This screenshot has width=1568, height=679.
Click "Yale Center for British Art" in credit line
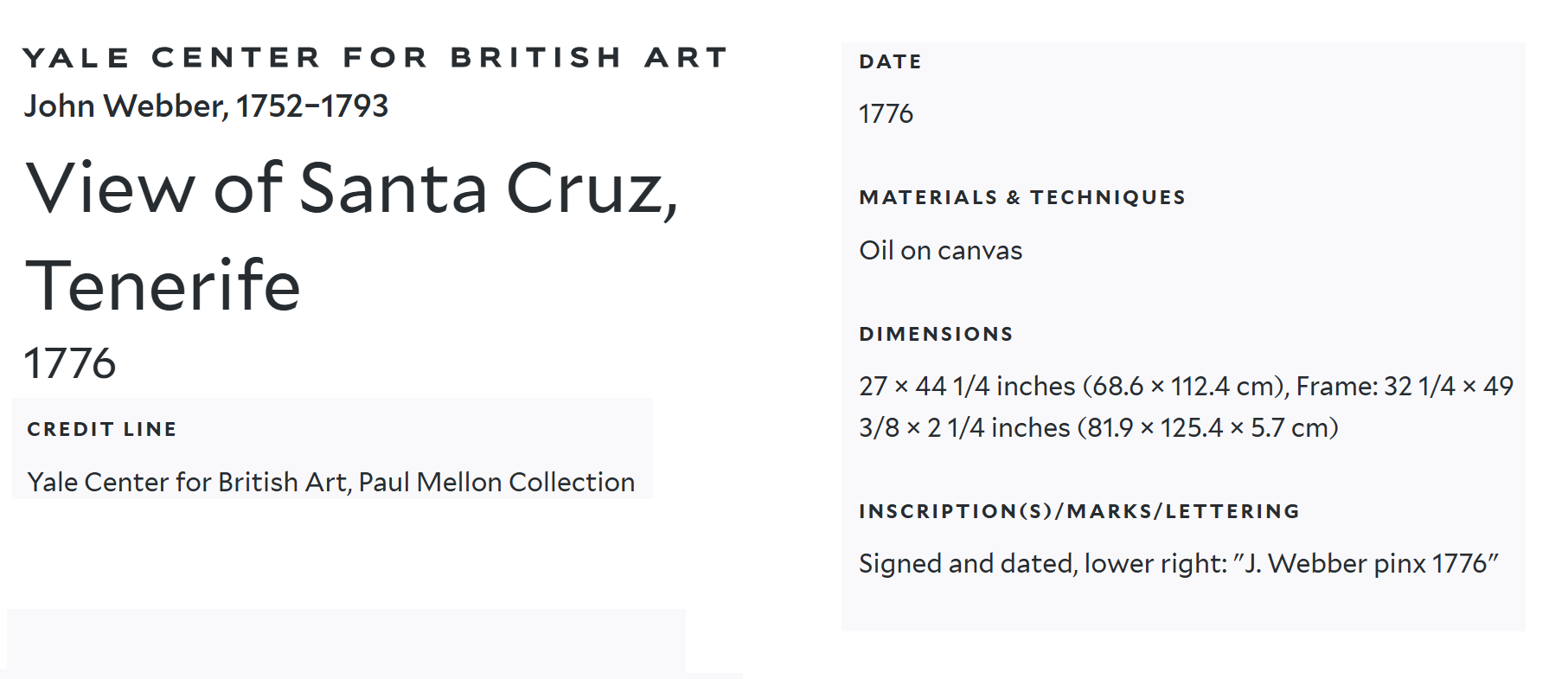pyautogui.click(x=187, y=482)
